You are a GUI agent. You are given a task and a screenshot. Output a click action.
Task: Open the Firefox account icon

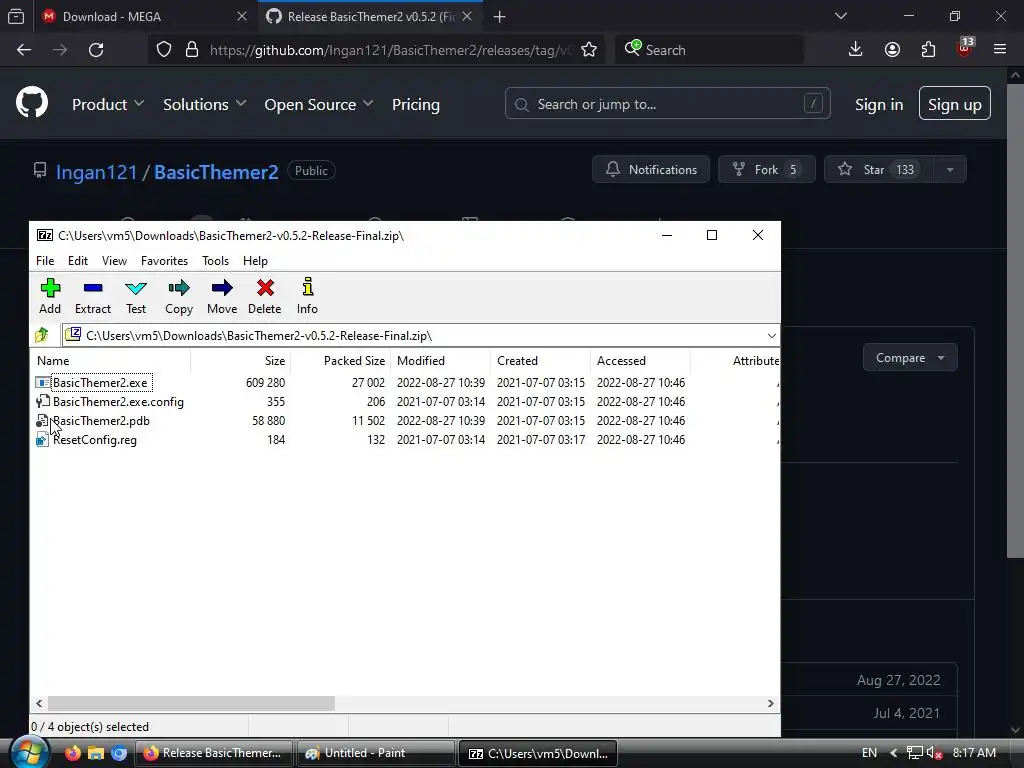pyautogui.click(x=892, y=50)
